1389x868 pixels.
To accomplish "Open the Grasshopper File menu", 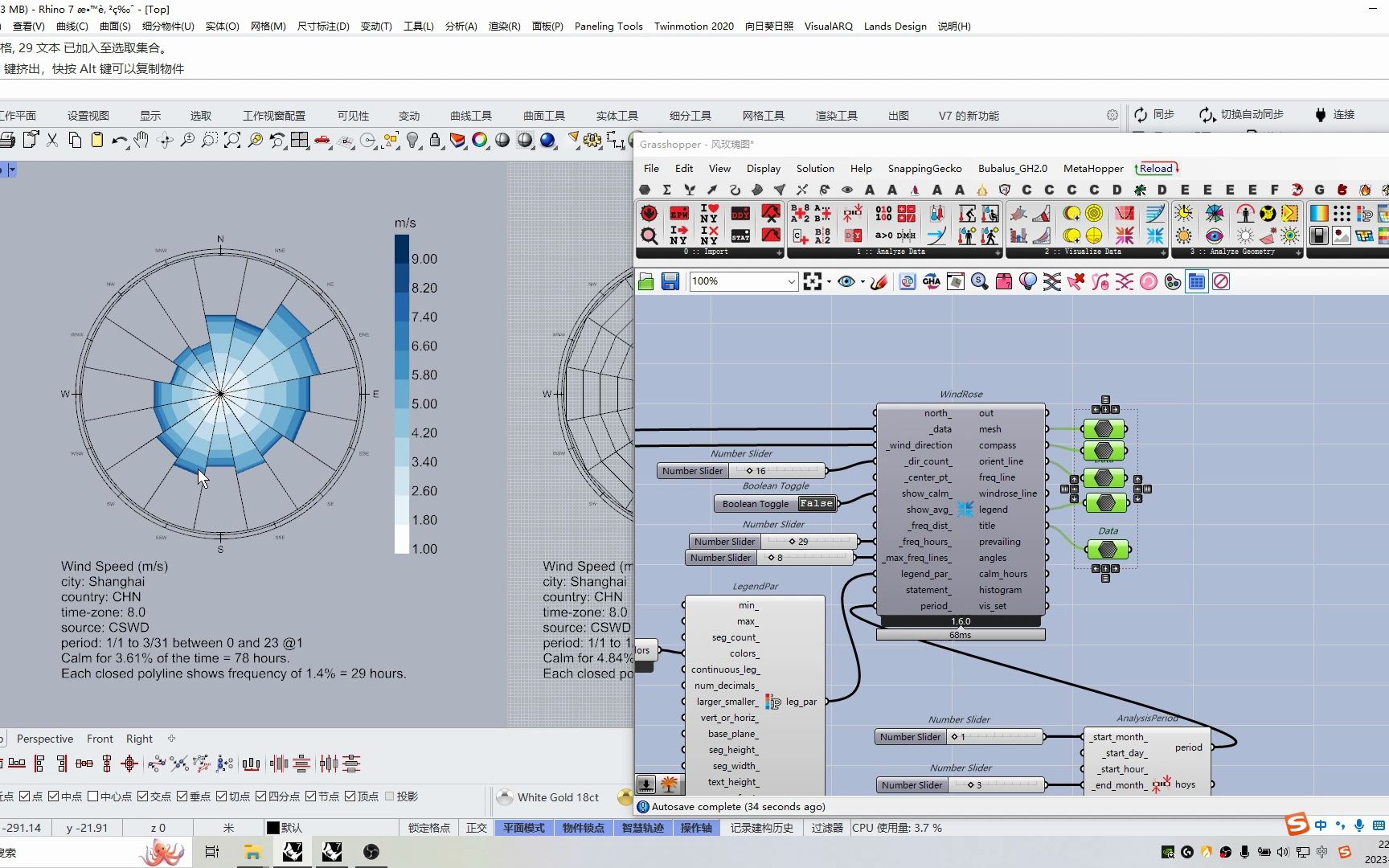I will 651,169.
